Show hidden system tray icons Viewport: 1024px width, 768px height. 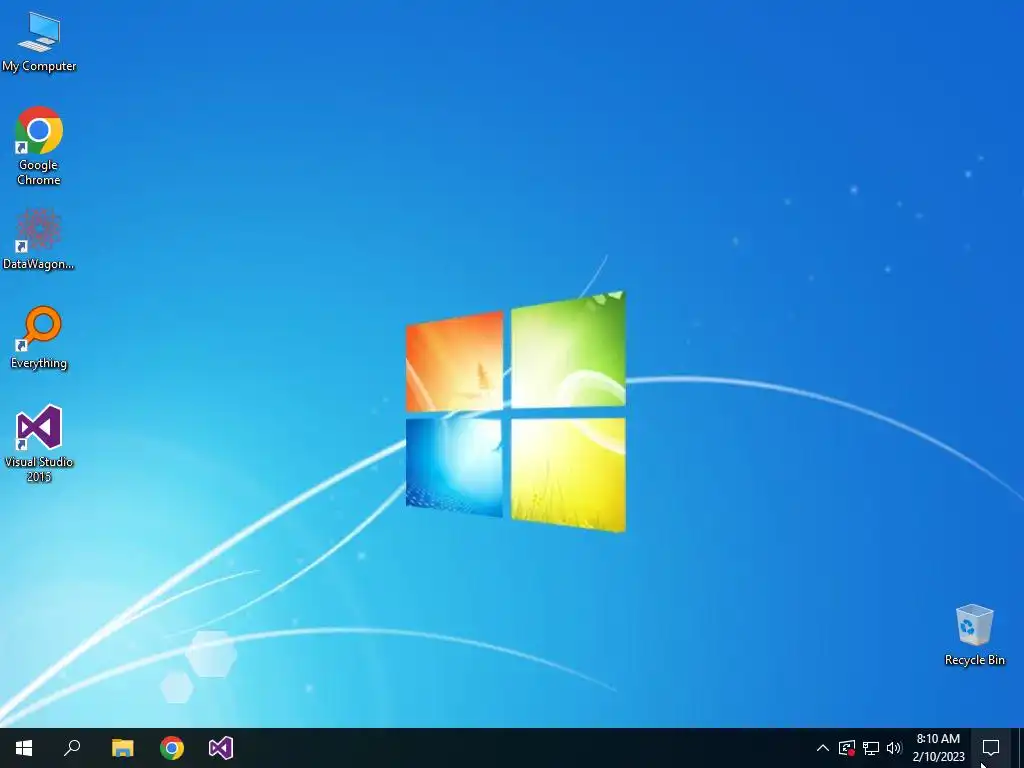pyautogui.click(x=823, y=748)
